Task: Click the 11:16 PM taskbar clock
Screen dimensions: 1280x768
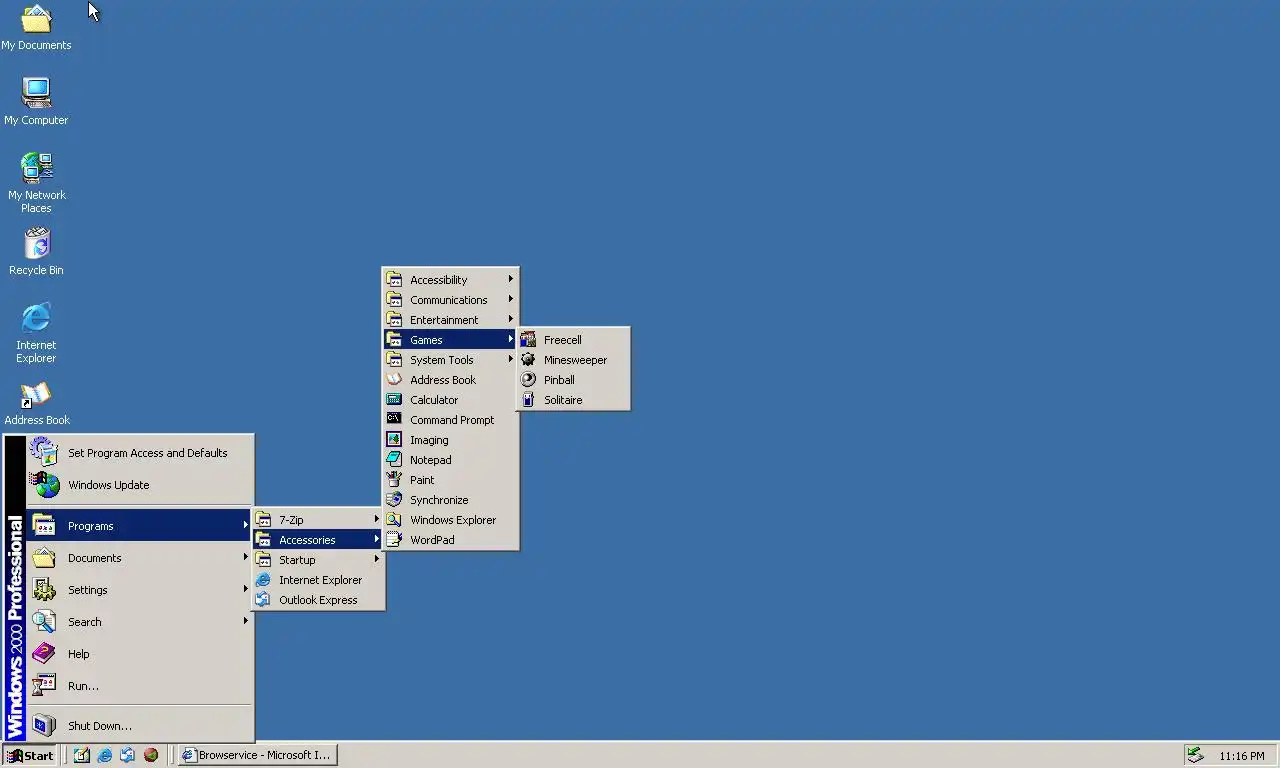Action: point(1242,756)
